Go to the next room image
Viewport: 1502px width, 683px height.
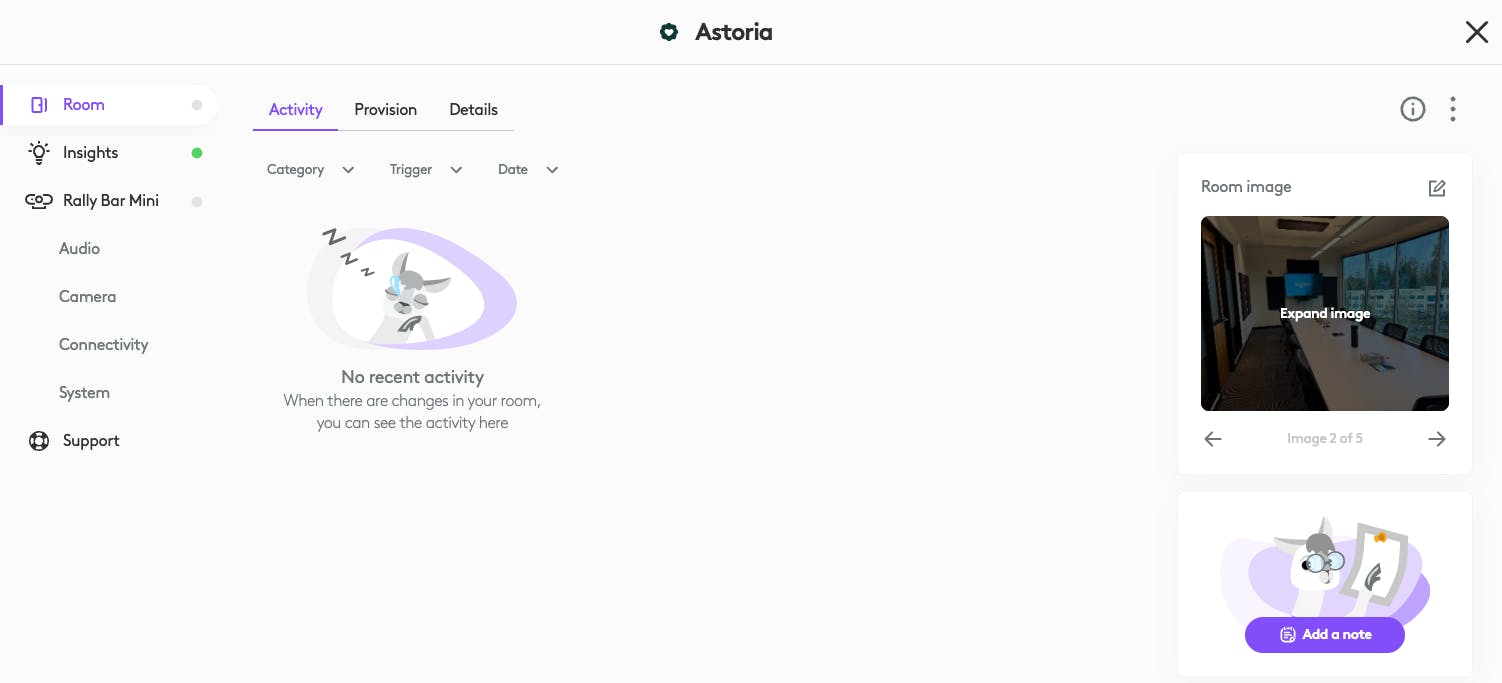tap(1437, 439)
